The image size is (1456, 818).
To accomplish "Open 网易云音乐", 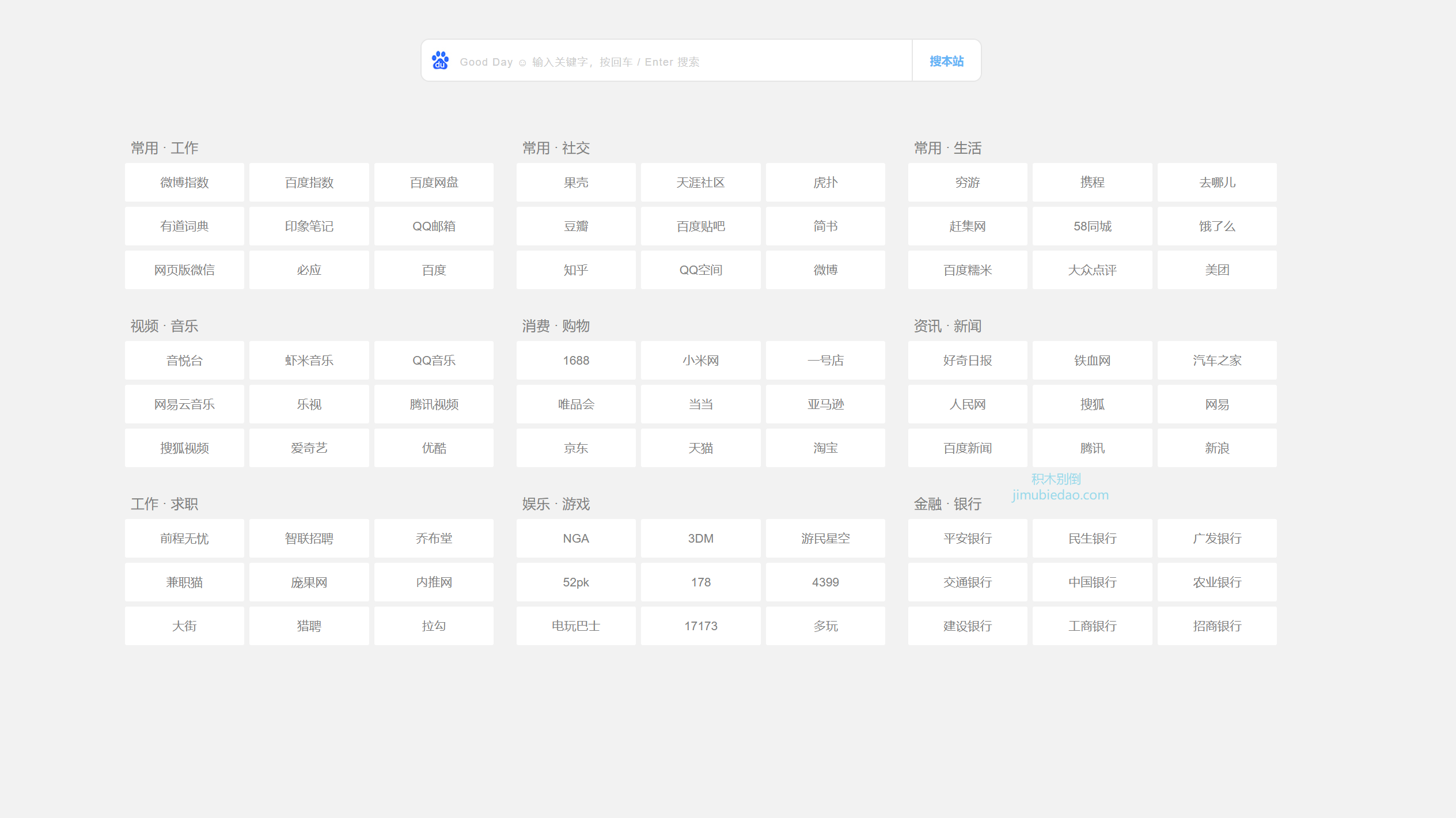I will pyautogui.click(x=184, y=404).
